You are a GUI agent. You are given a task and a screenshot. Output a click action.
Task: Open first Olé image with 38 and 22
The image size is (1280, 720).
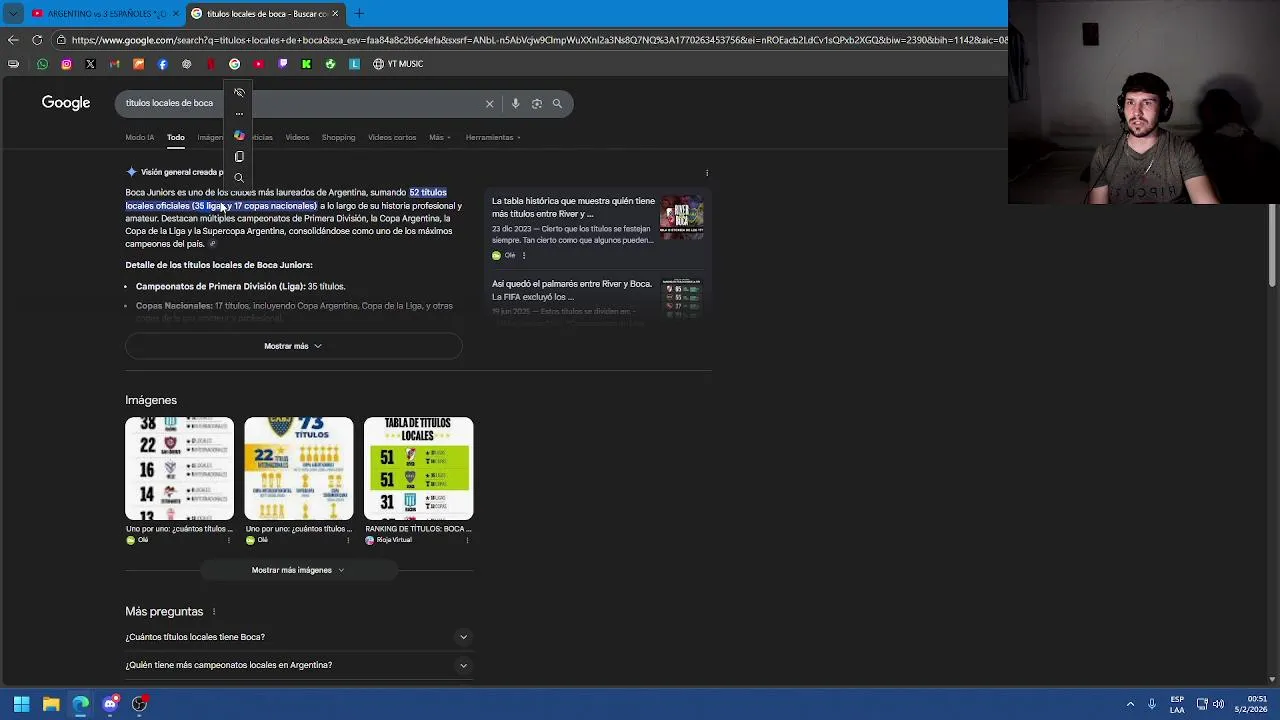pos(179,469)
